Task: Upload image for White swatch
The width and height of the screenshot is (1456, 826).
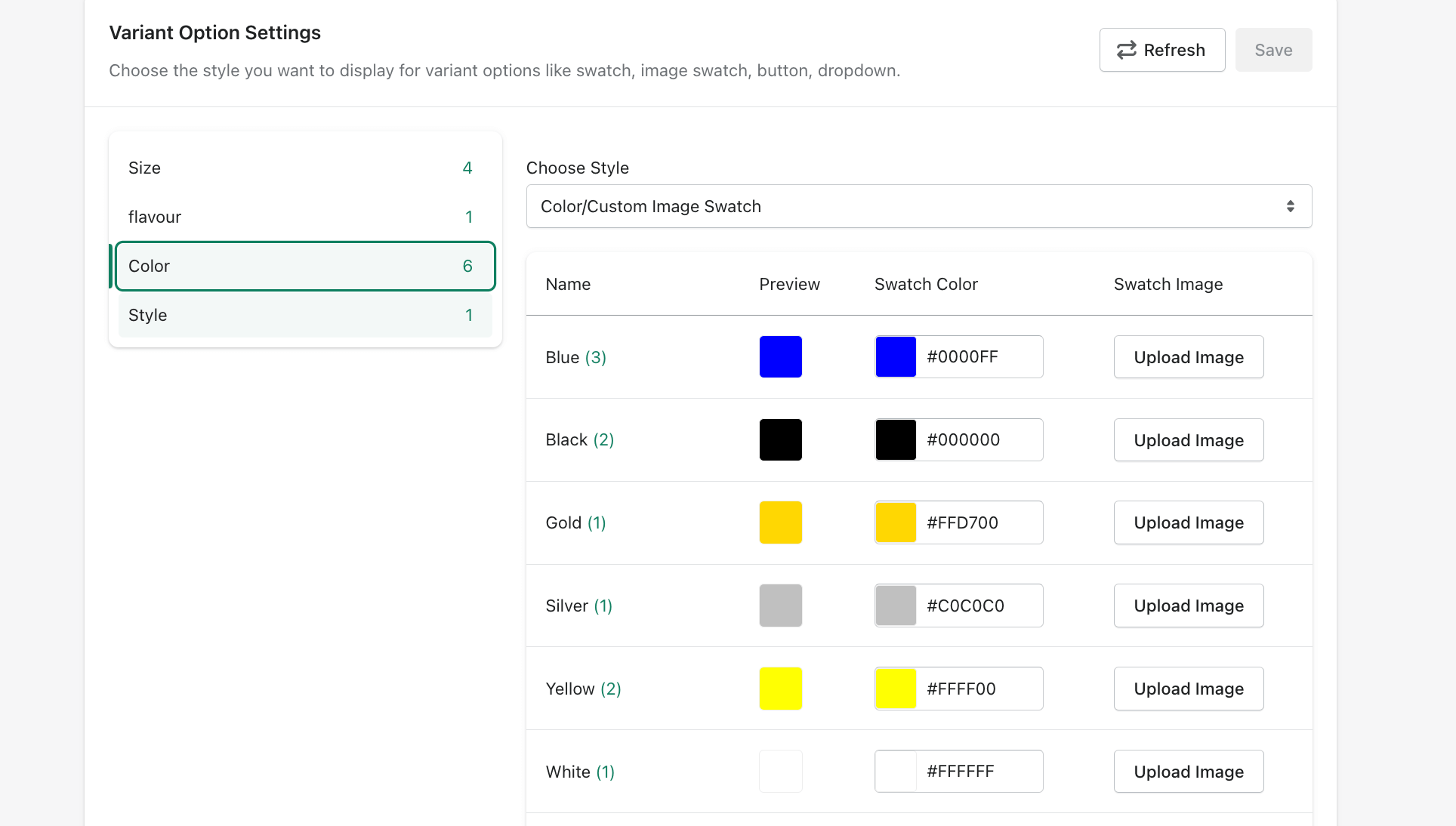Action: pos(1189,772)
